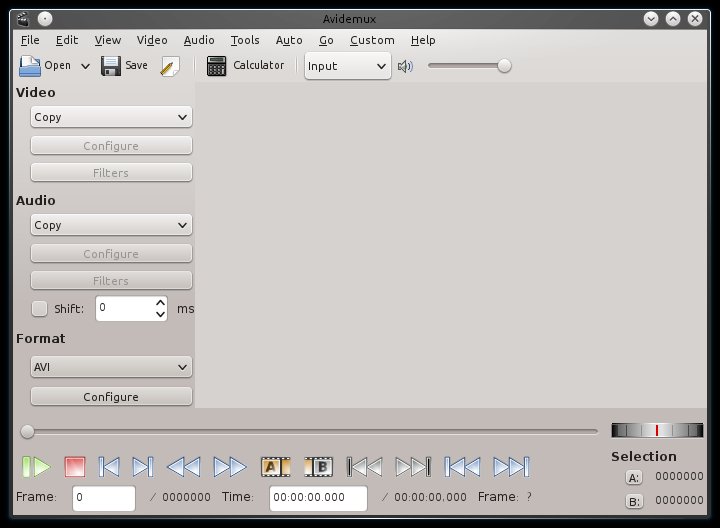
Task: Open the Custom menu
Action: click(372, 40)
